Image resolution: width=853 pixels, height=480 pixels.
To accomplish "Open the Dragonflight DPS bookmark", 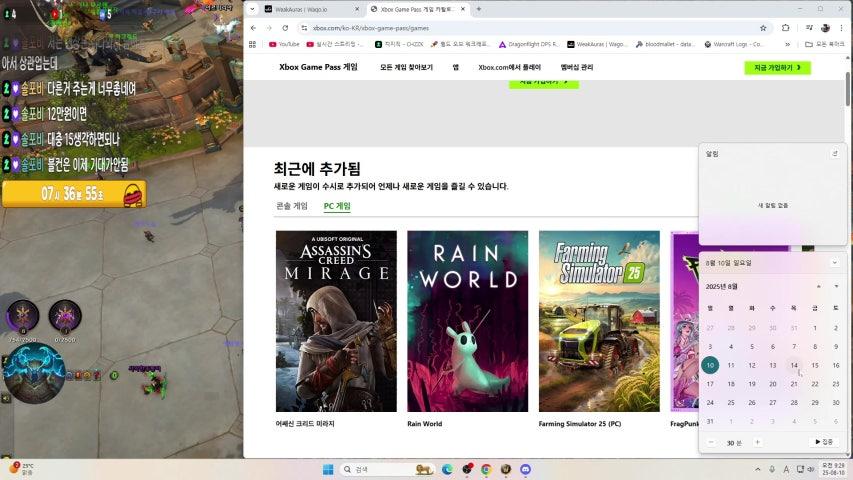I will [529, 44].
